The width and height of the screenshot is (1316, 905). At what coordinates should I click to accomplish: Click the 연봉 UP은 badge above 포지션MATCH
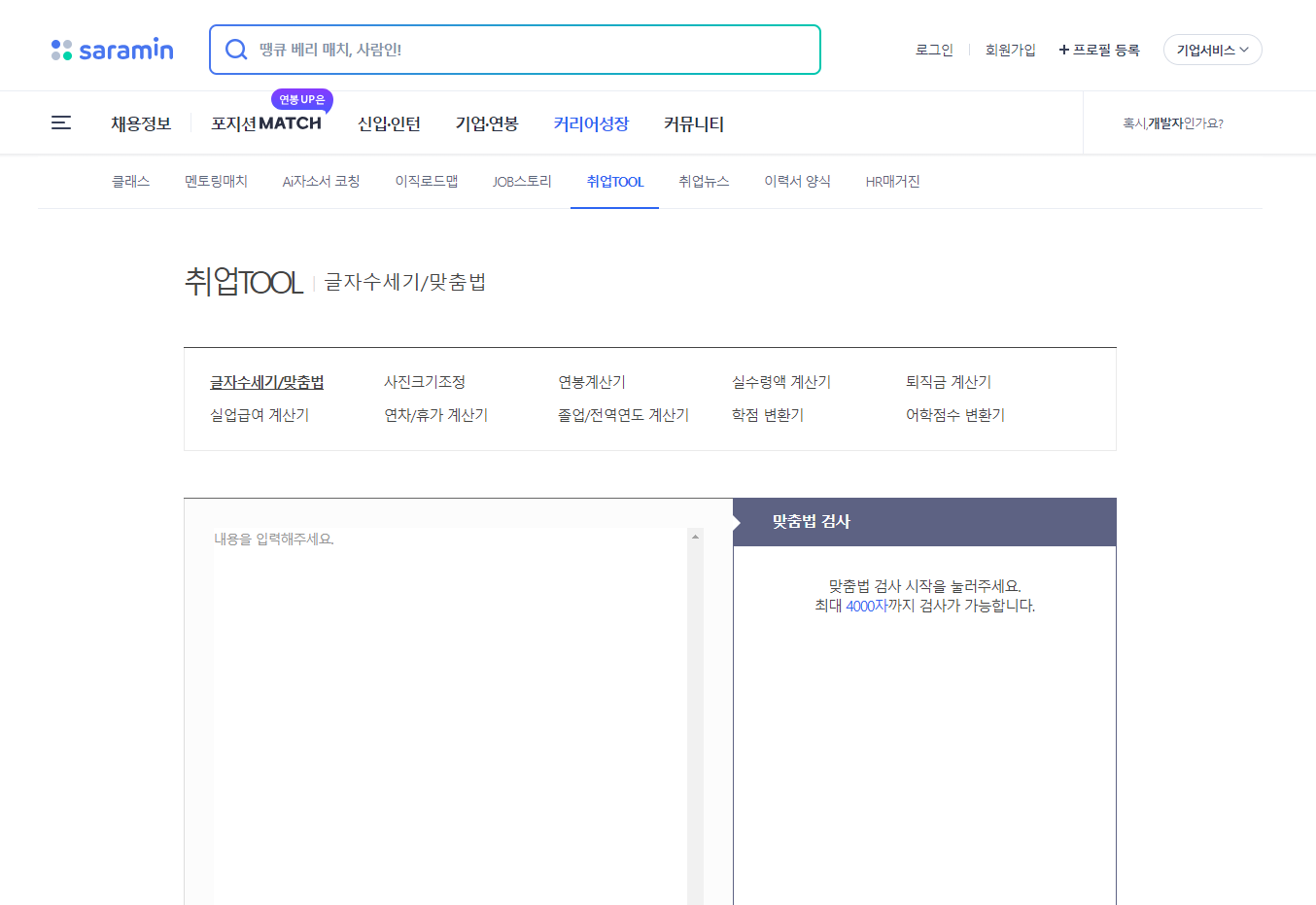tap(302, 100)
